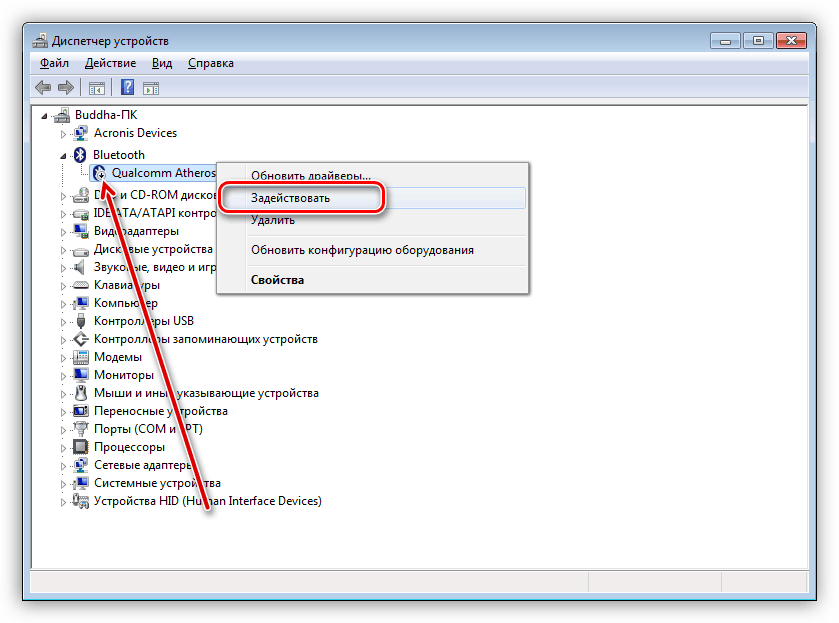Click the sound devices speaker icon
Viewport: 839px width, 623px height.
pyautogui.click(x=80, y=267)
